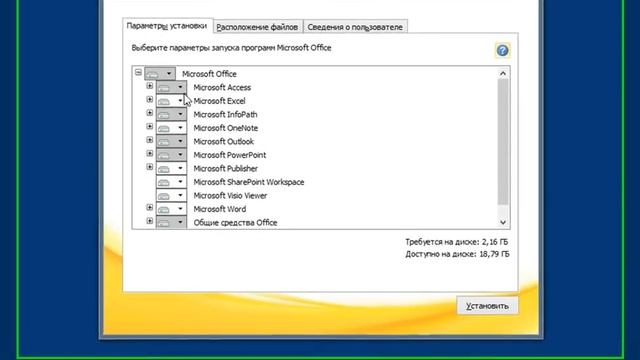Click scrollbar up arrow in component list
The height and width of the screenshot is (360, 640).
click(x=503, y=73)
